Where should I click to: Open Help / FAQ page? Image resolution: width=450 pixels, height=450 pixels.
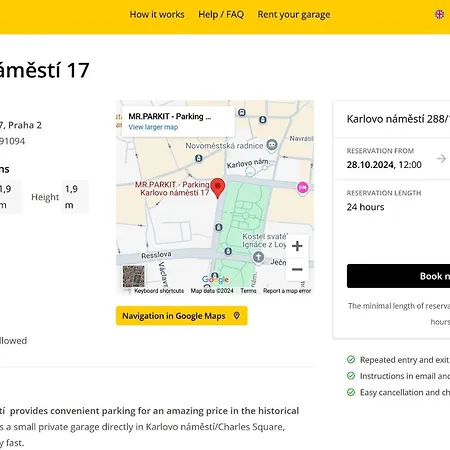coord(221,15)
